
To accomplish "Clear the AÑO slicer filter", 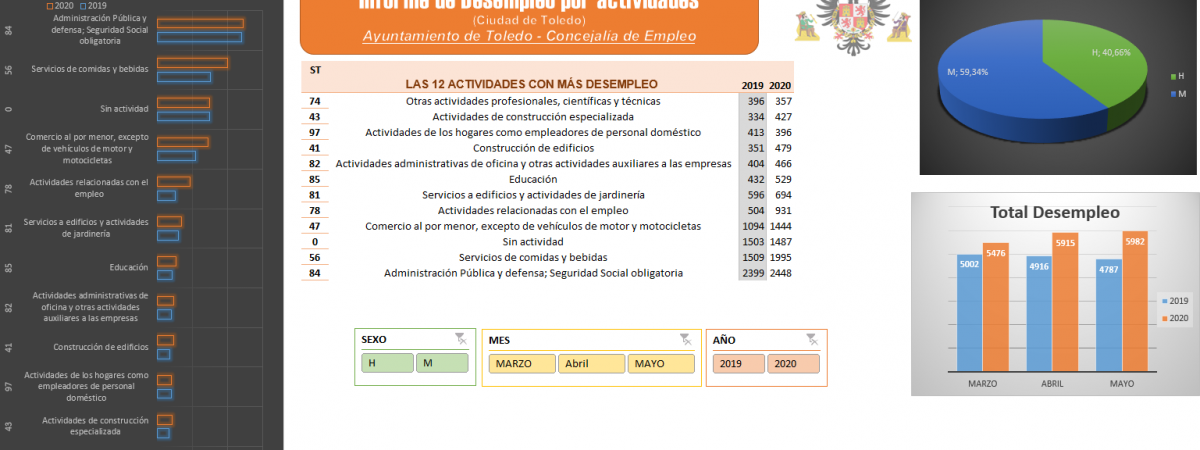I will click(x=812, y=339).
